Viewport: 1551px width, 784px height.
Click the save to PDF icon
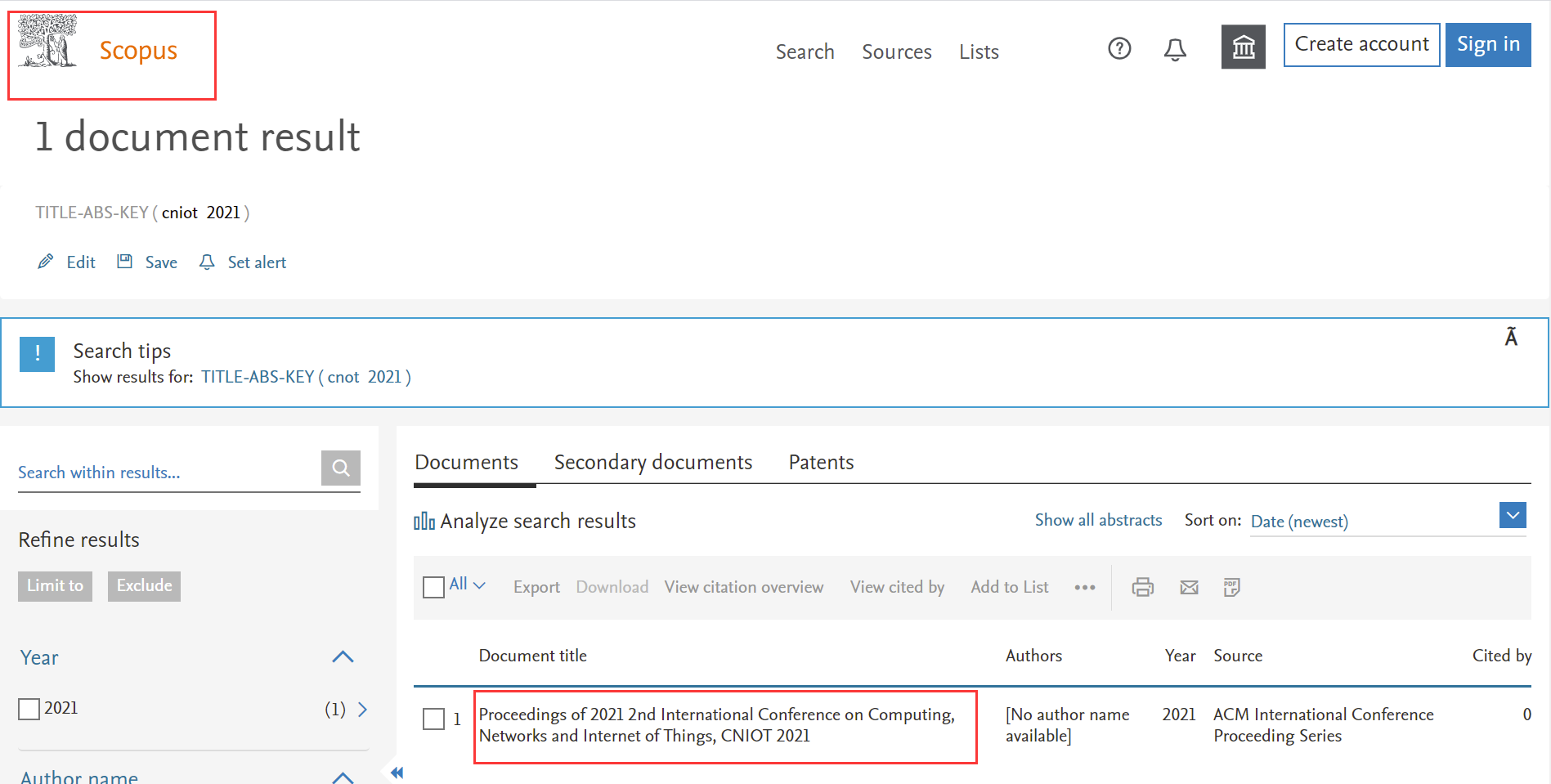click(1231, 587)
